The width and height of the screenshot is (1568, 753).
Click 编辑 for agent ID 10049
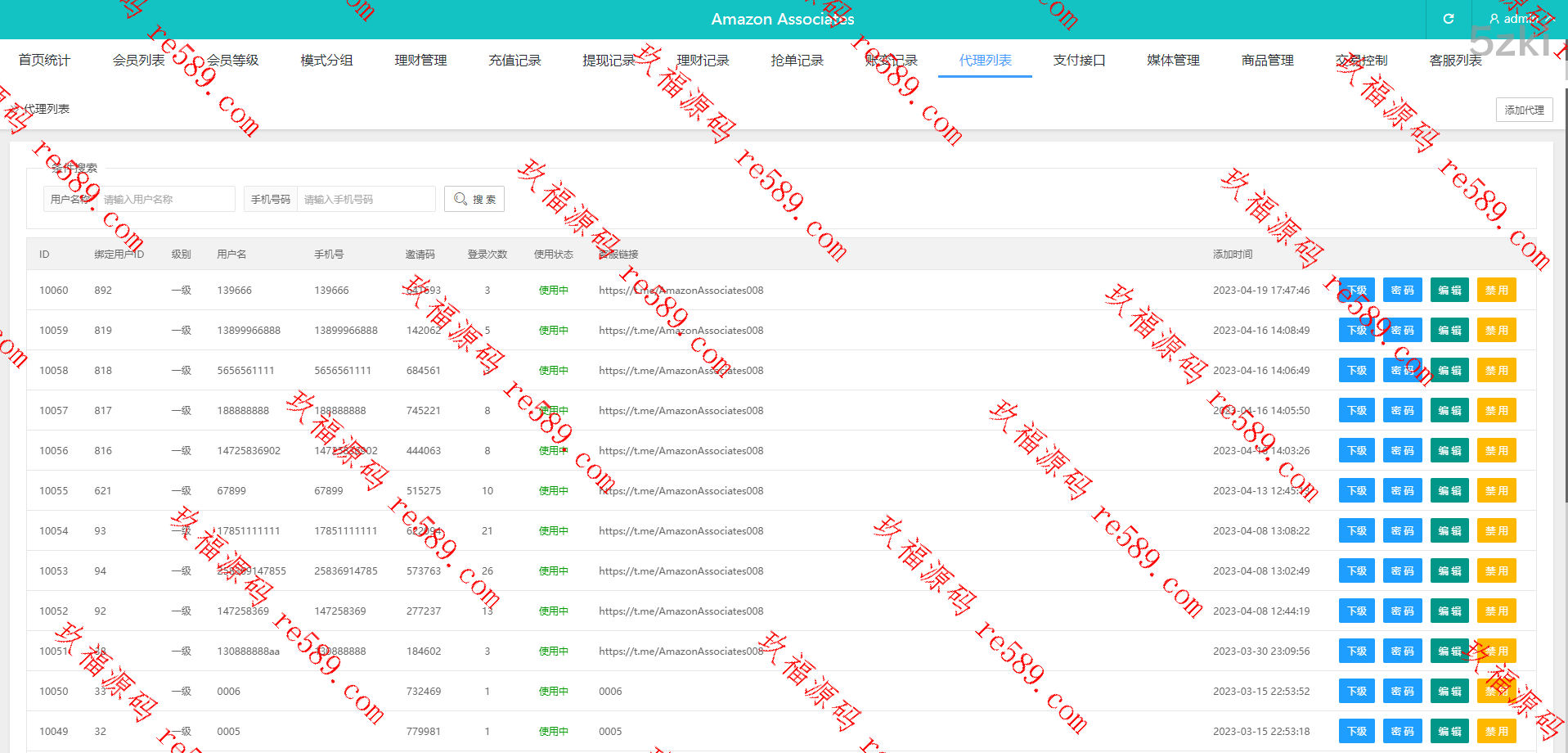pos(1449,732)
